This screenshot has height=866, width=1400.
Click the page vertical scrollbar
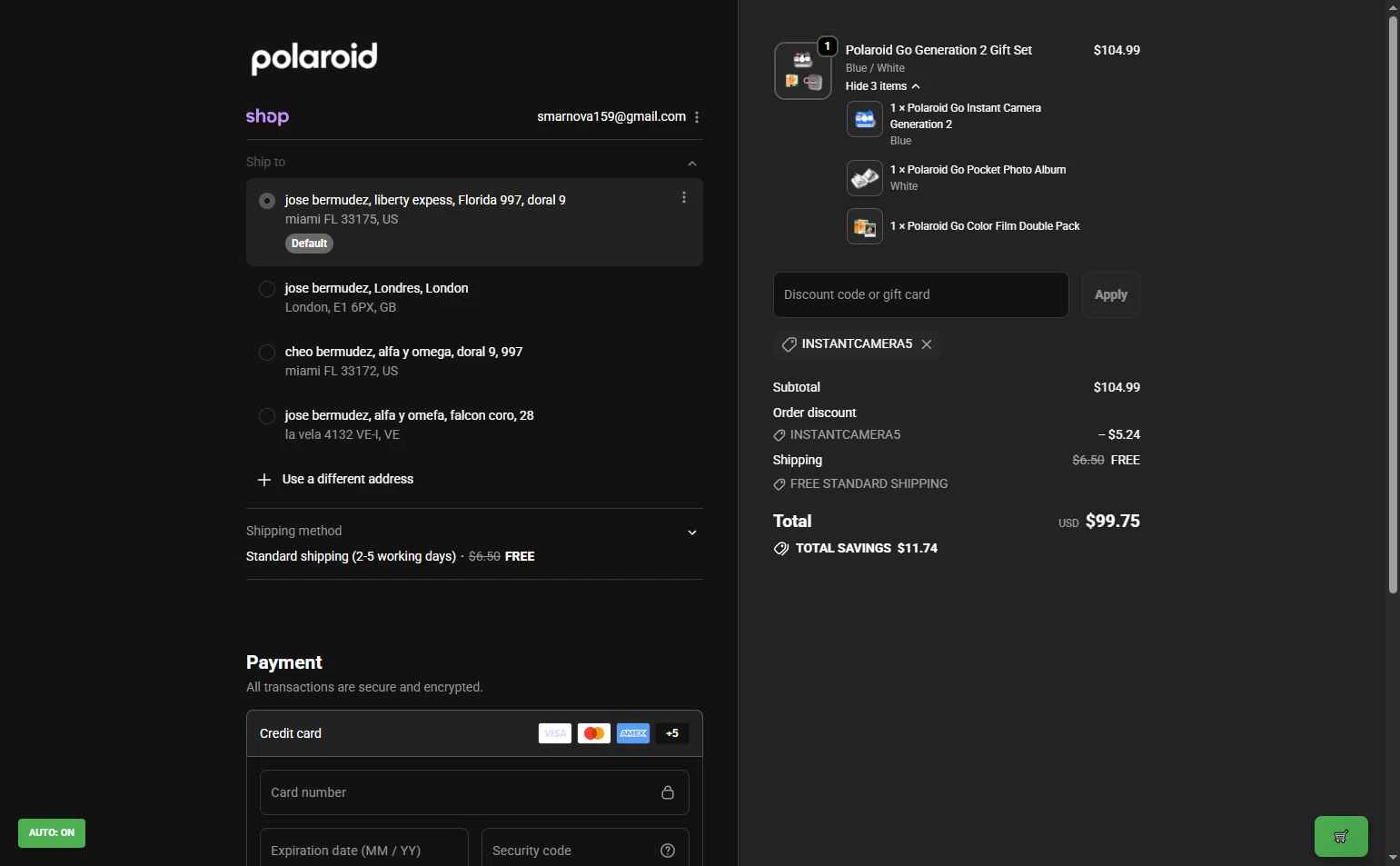click(x=1393, y=304)
